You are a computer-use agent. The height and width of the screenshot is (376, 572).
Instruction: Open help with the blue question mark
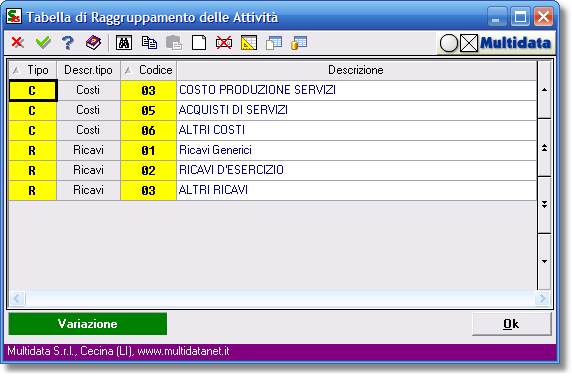(x=68, y=43)
